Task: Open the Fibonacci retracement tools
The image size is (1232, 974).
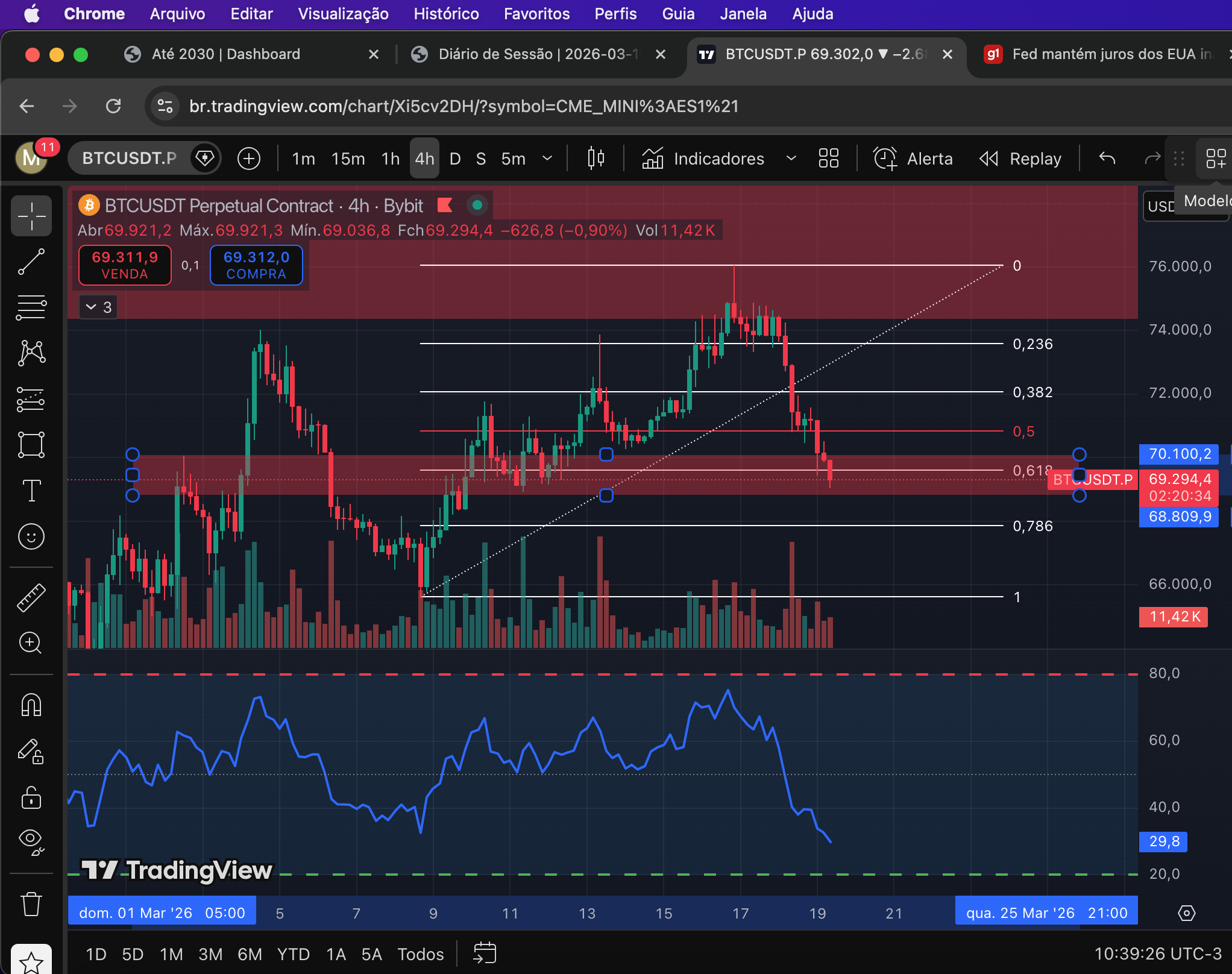Action: 31,307
